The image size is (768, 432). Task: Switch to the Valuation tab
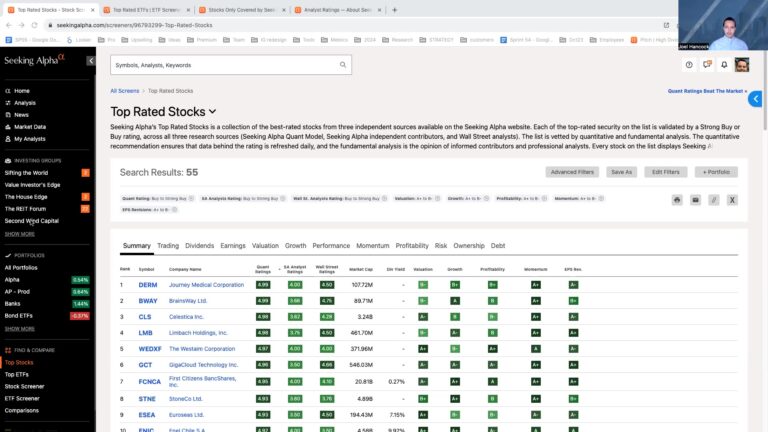click(265, 246)
